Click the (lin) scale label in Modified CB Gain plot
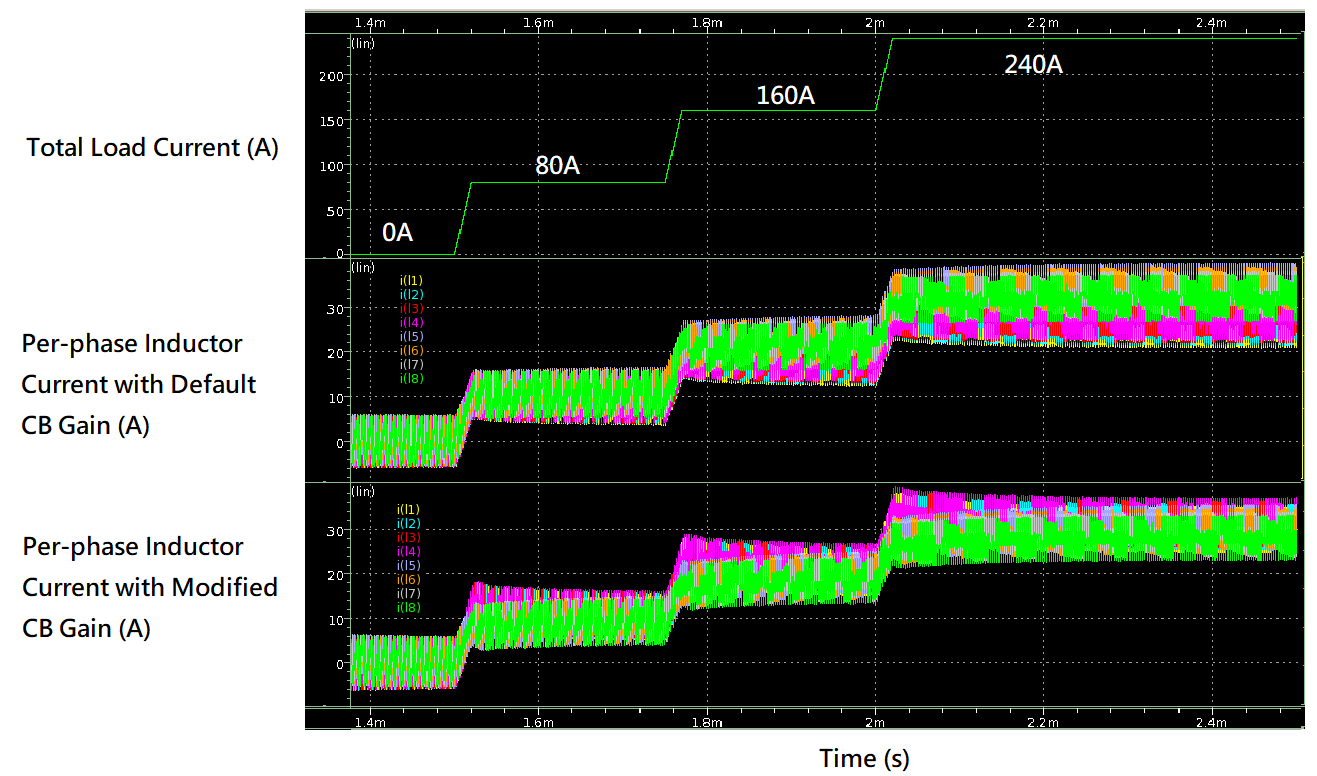 pyautogui.click(x=363, y=492)
